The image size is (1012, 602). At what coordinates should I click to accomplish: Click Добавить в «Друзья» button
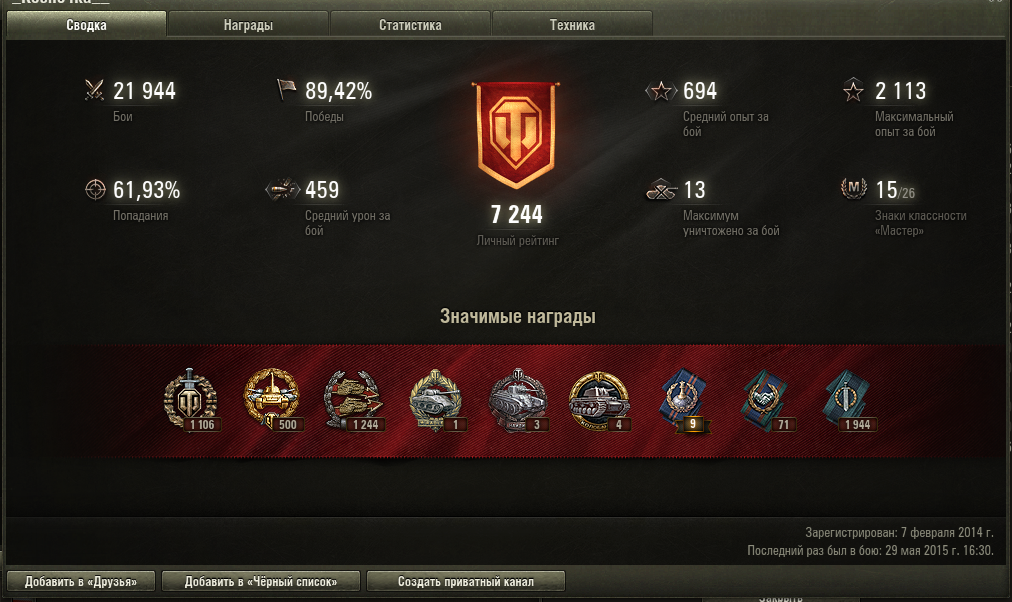click(x=81, y=581)
